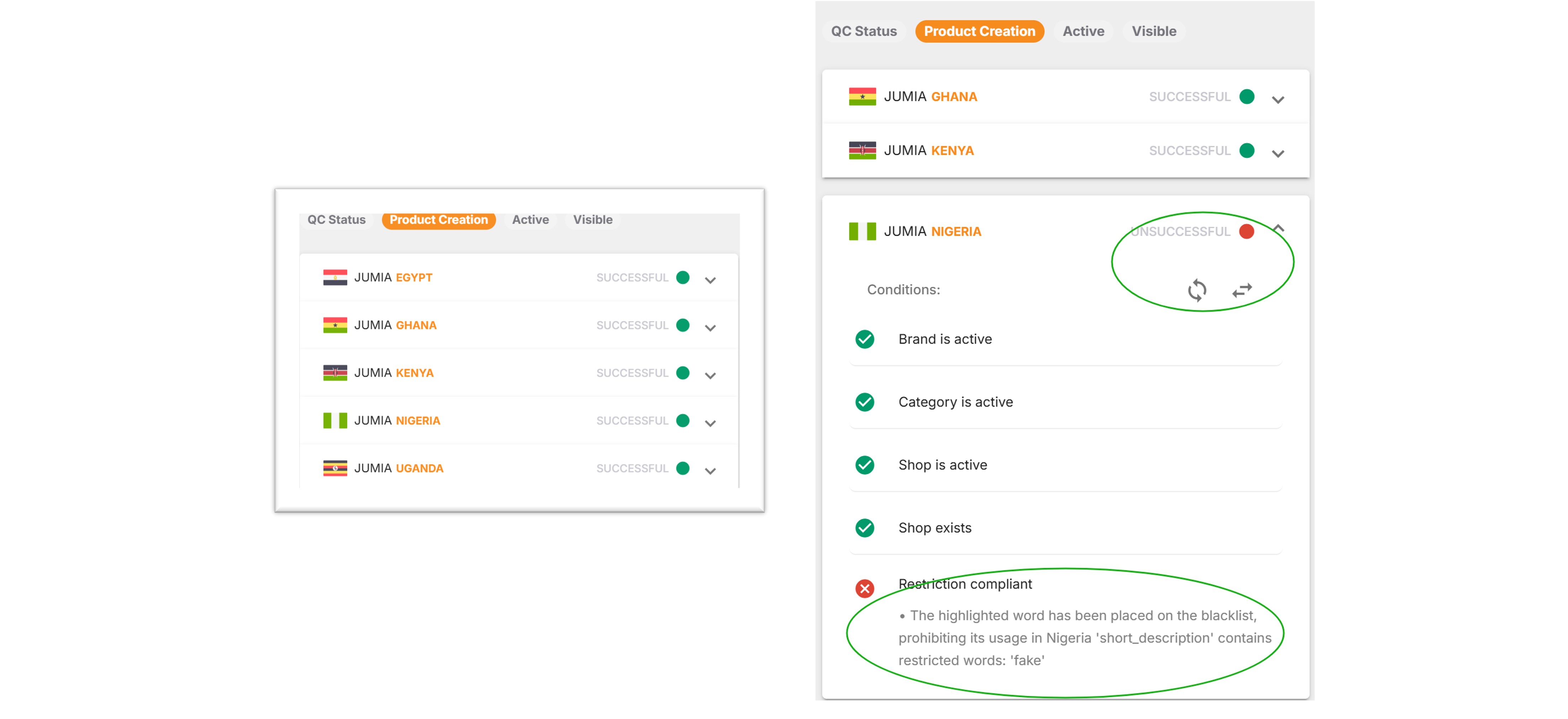Click the Nigeria flag icon in left panel
This screenshot has width=1568, height=719.
(x=335, y=421)
